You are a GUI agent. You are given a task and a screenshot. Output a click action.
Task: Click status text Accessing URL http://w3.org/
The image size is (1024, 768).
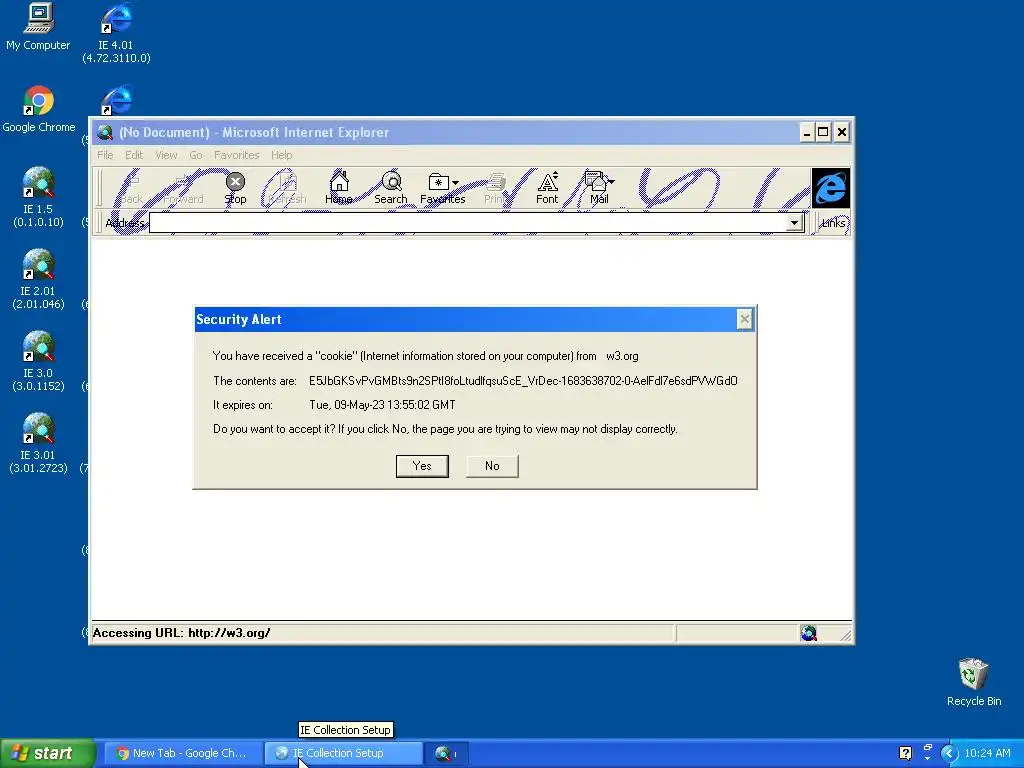[182, 633]
